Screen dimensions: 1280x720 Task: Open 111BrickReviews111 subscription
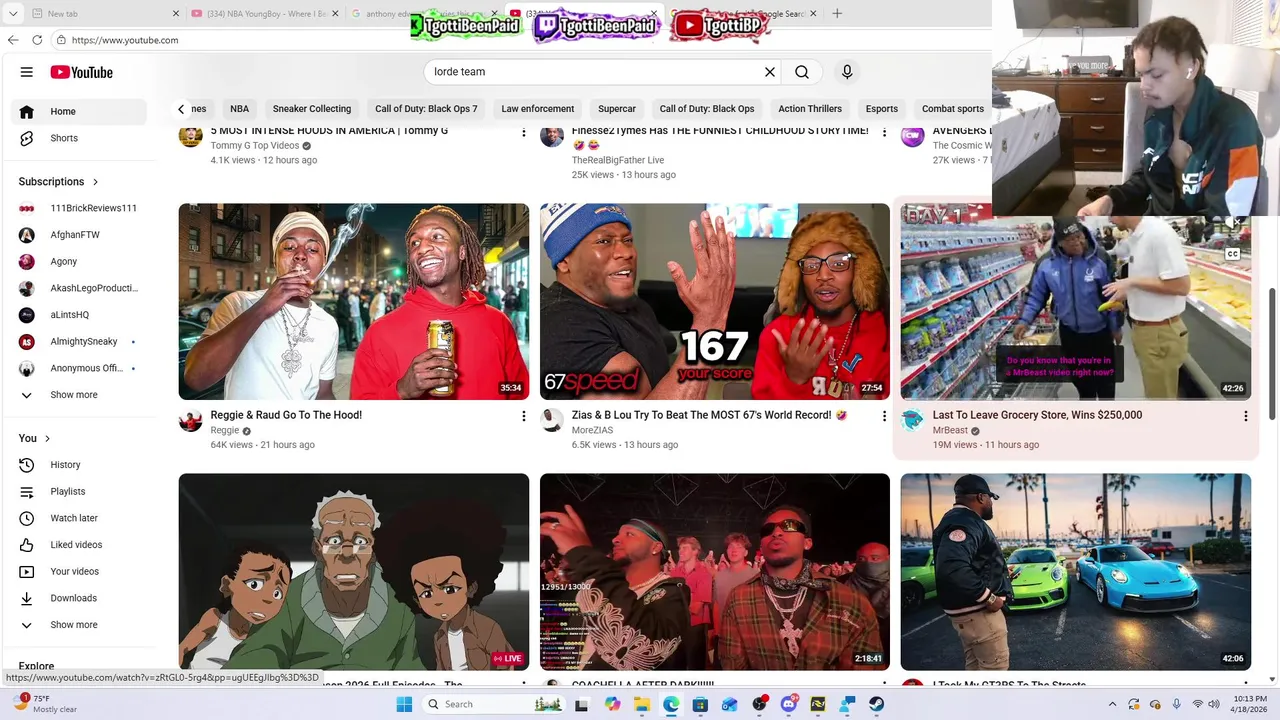[78, 208]
